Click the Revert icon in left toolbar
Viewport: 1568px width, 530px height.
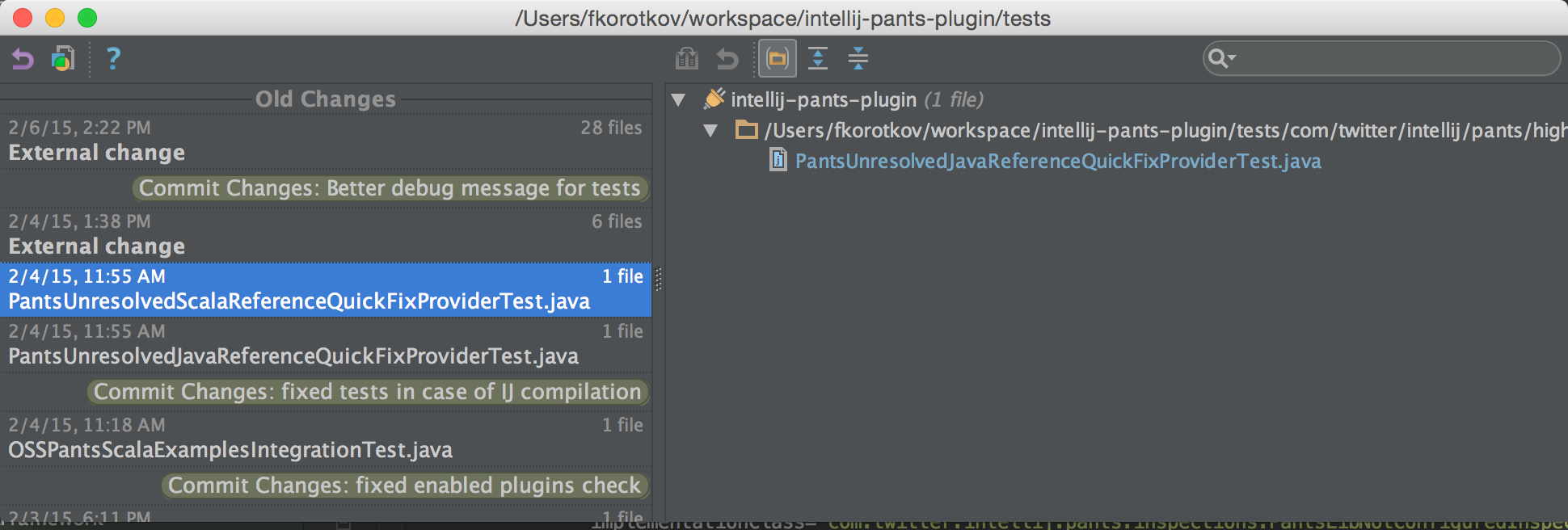[23, 59]
